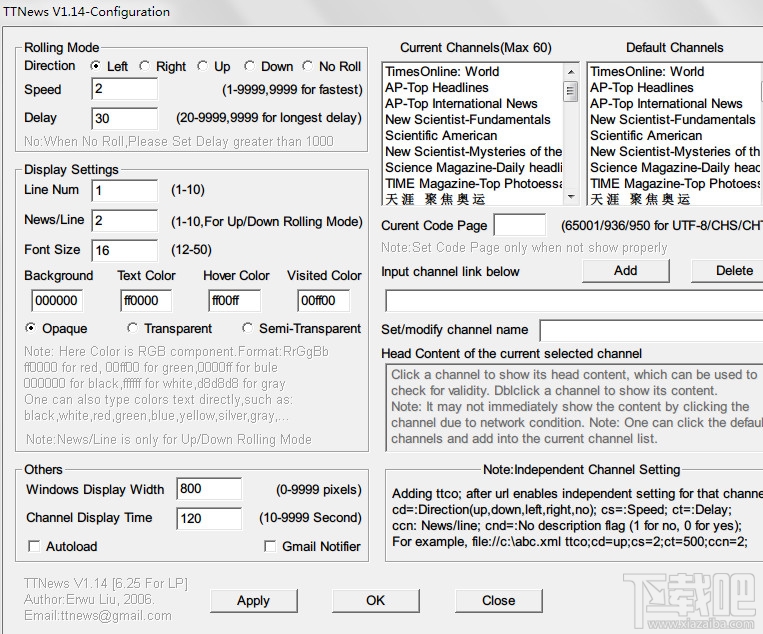
Task: Click the Font Size input field
Action: [x=125, y=250]
